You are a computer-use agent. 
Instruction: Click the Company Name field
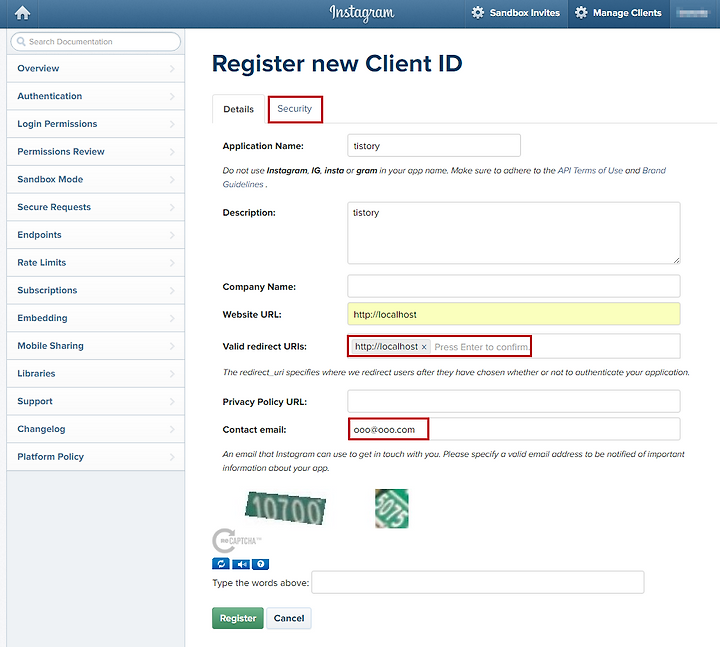click(514, 287)
